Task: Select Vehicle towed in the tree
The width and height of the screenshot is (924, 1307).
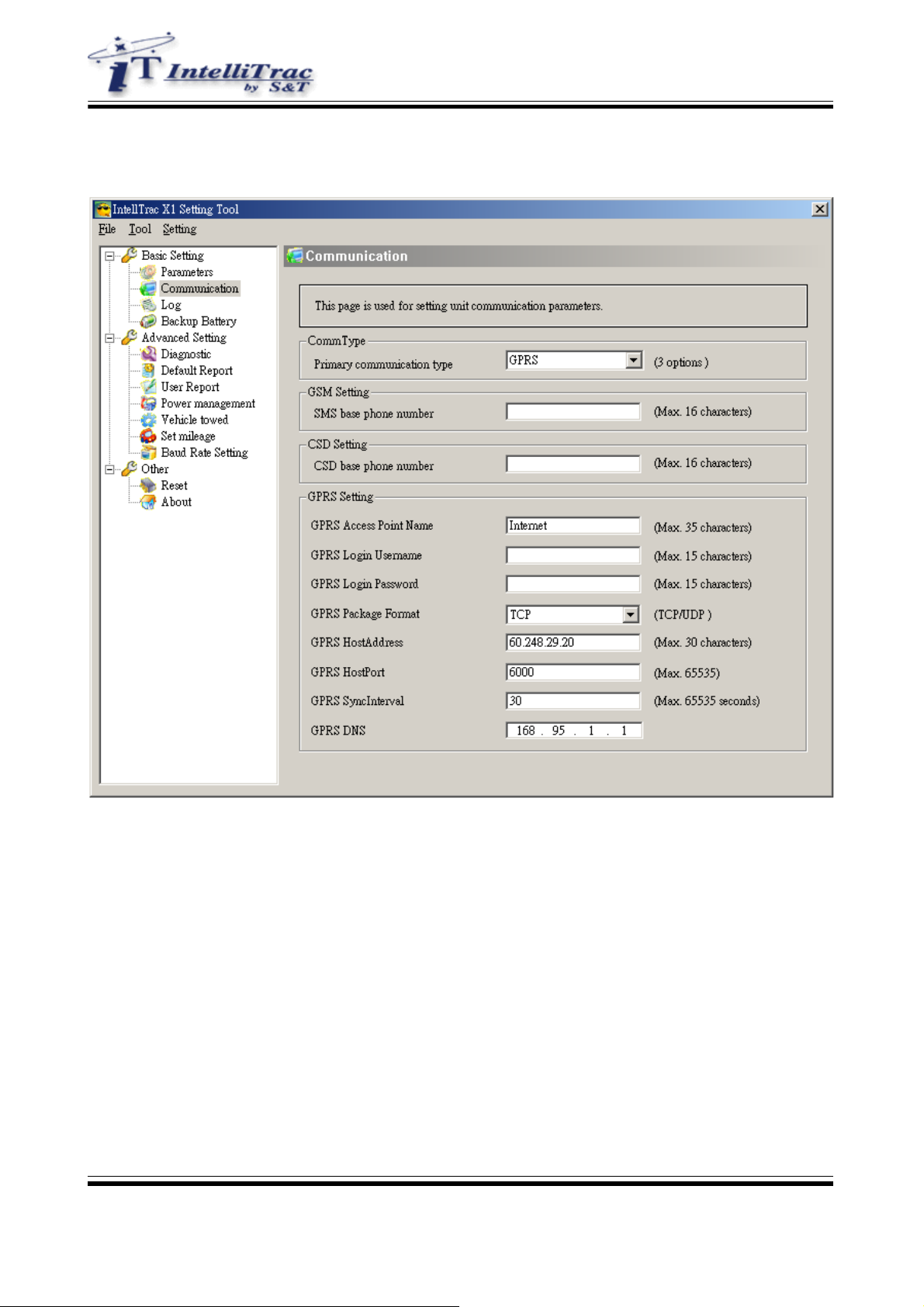Action: click(x=195, y=420)
